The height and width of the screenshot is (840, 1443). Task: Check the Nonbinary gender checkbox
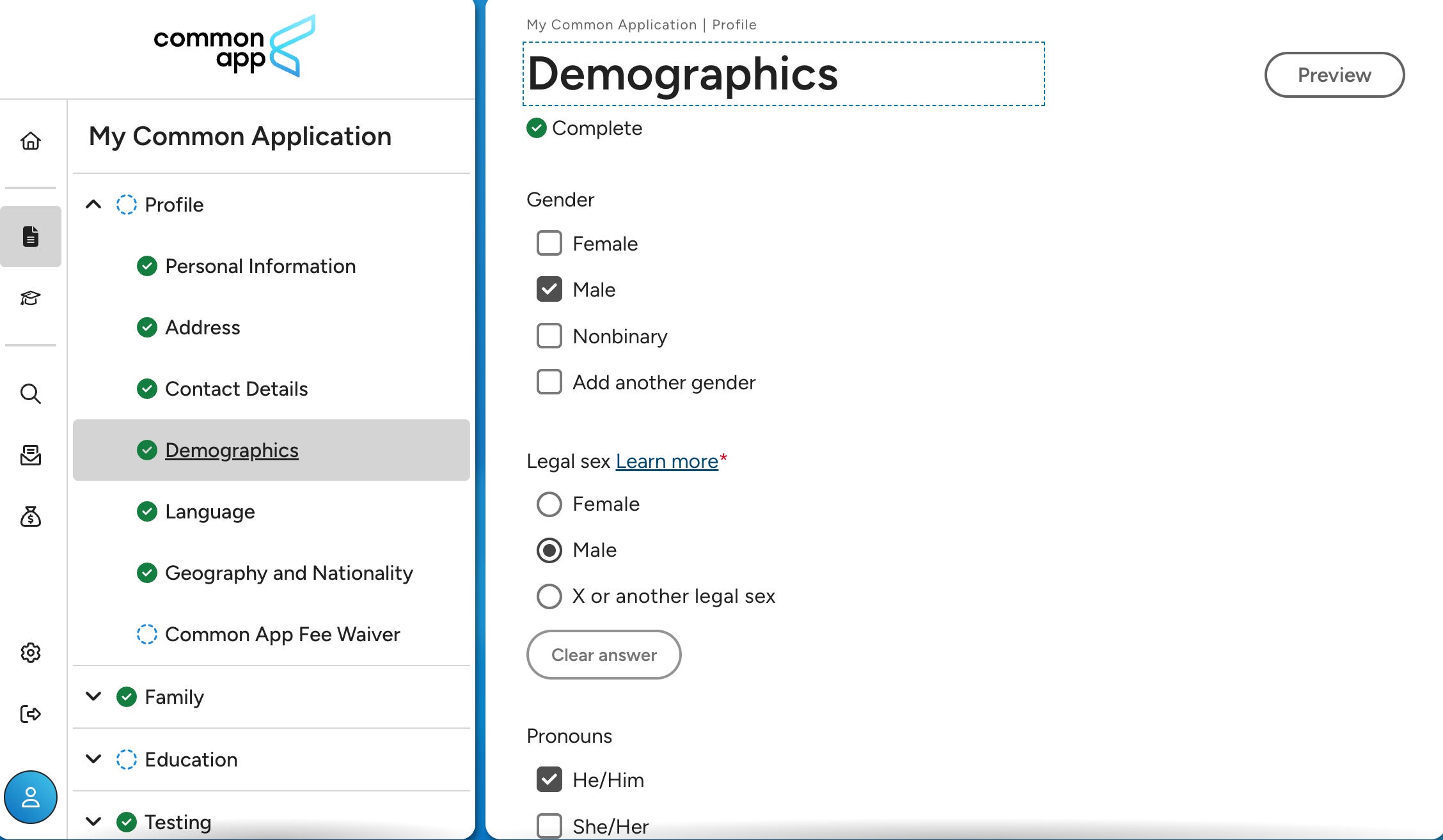[x=549, y=336]
